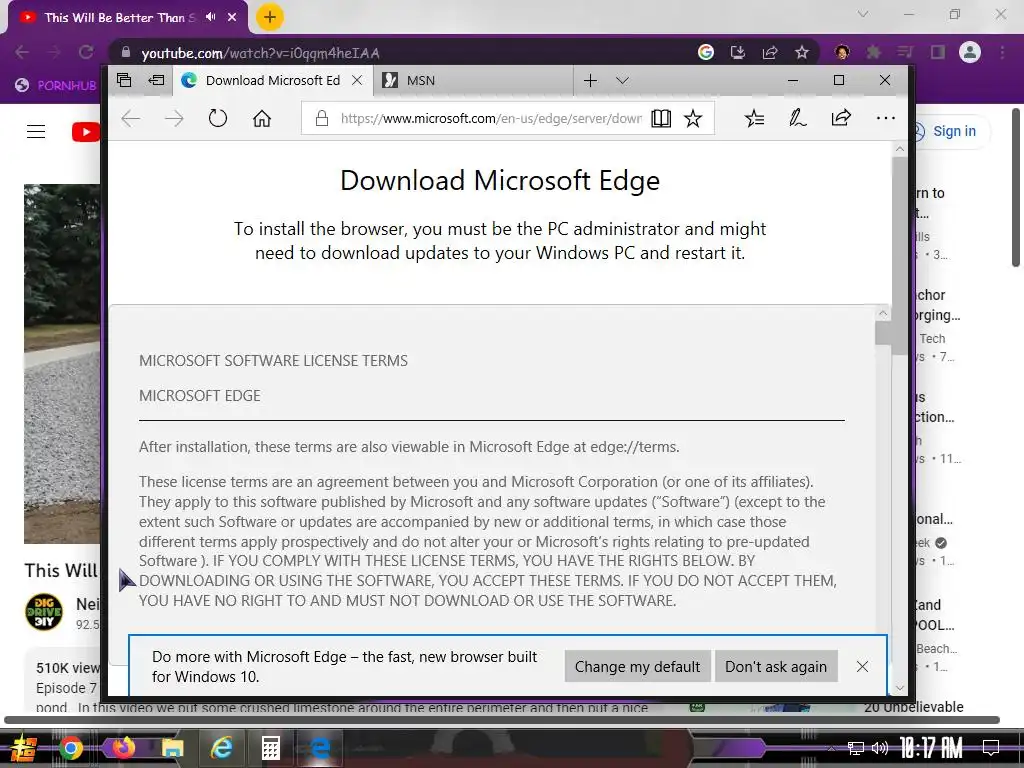The image size is (1024, 768).
Task: Open volume control in system tray
Action: [x=880, y=748]
